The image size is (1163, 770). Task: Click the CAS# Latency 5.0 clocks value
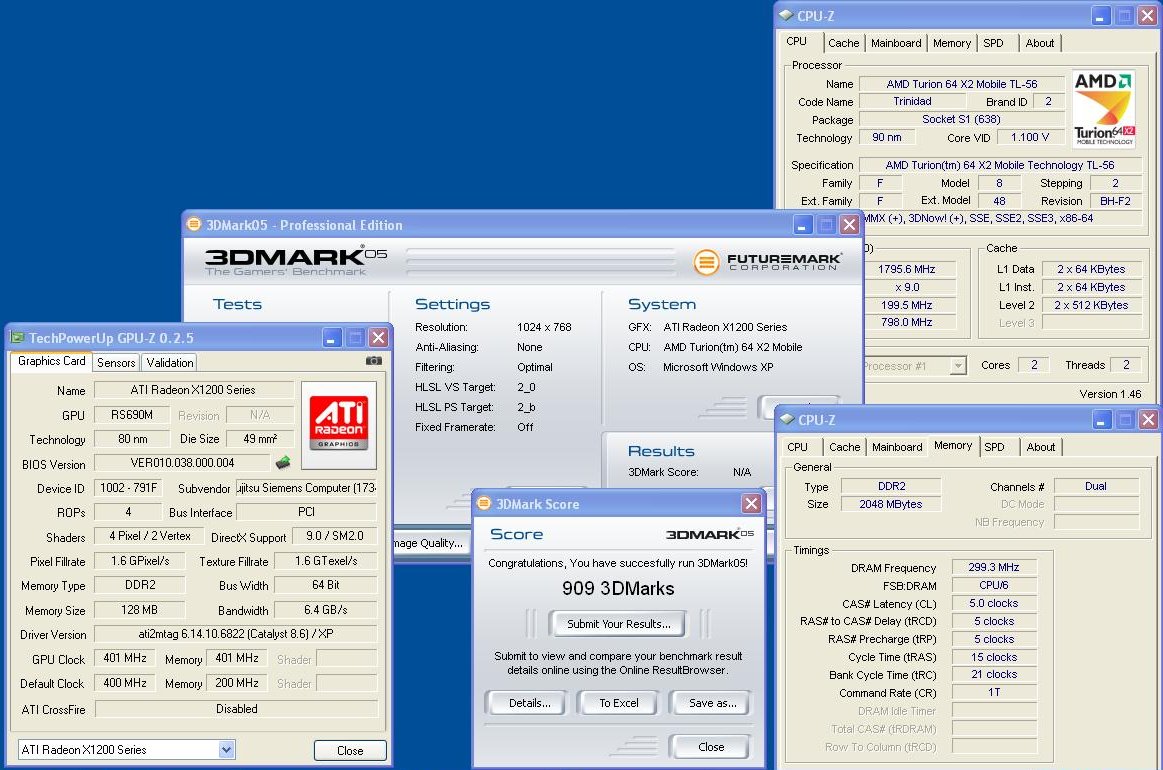993,604
